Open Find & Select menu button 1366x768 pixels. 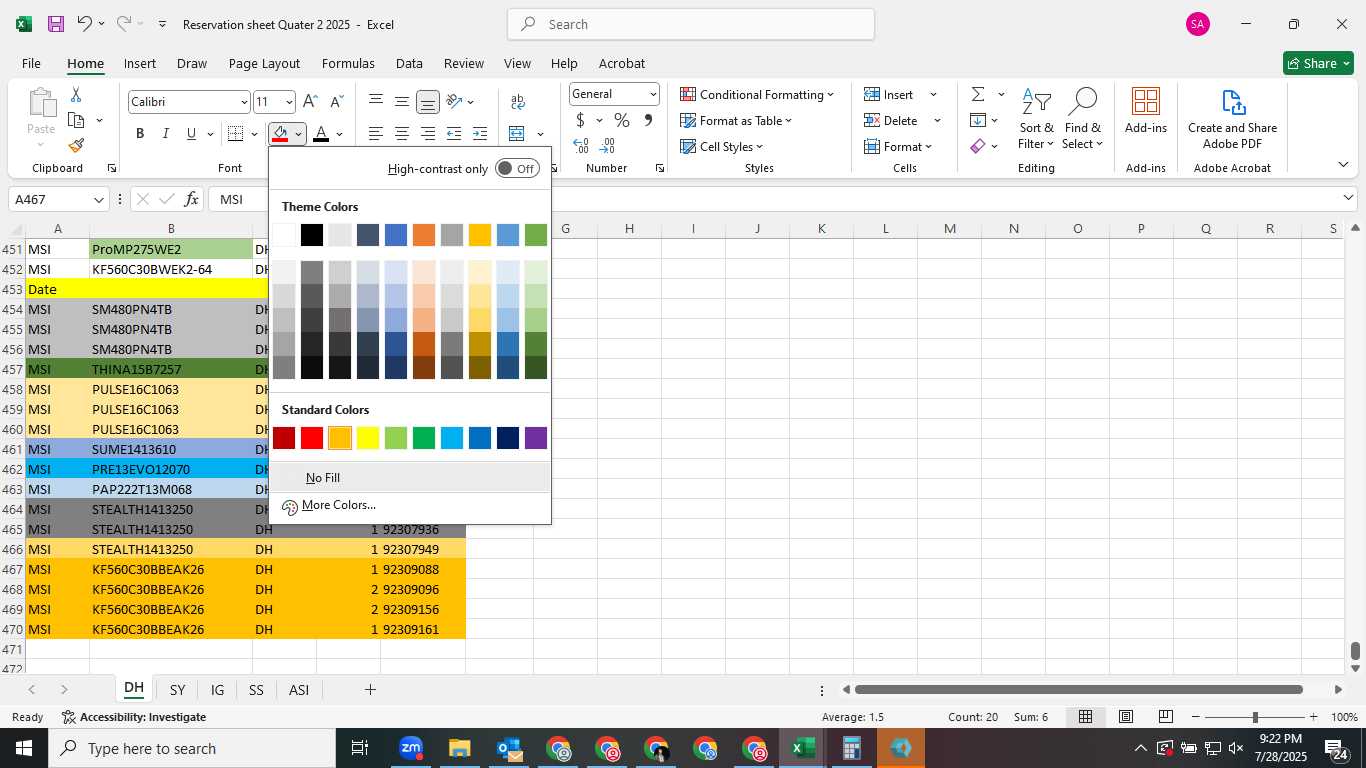point(1083,118)
